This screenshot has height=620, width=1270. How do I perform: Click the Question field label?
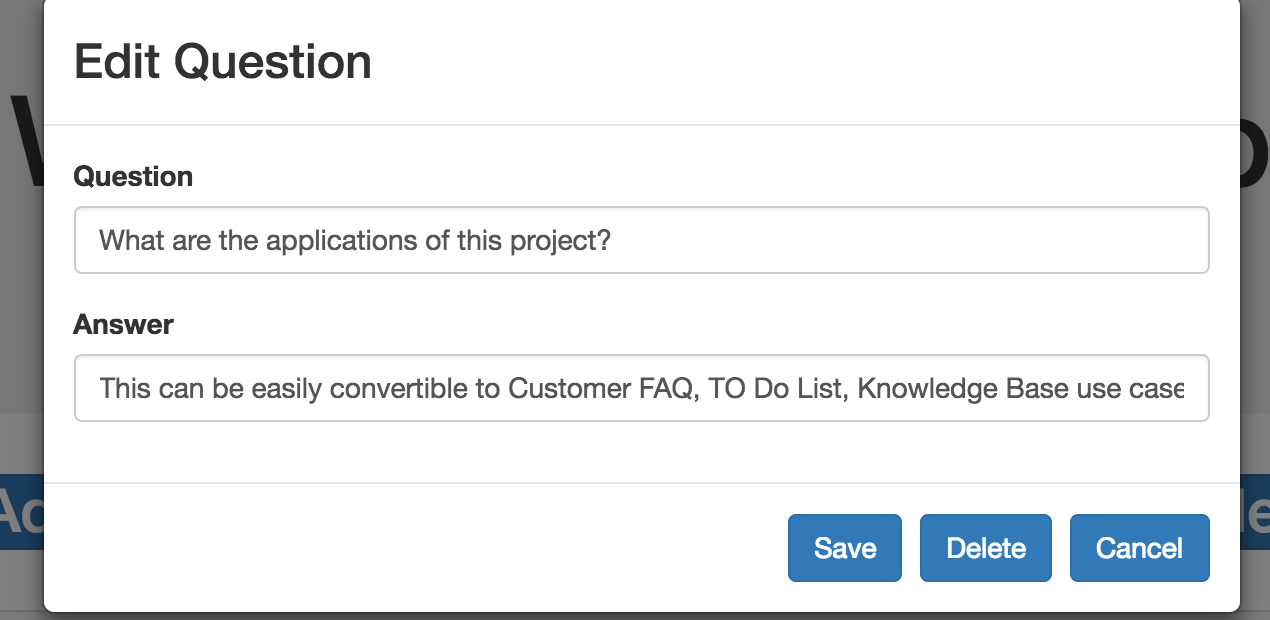pos(133,177)
